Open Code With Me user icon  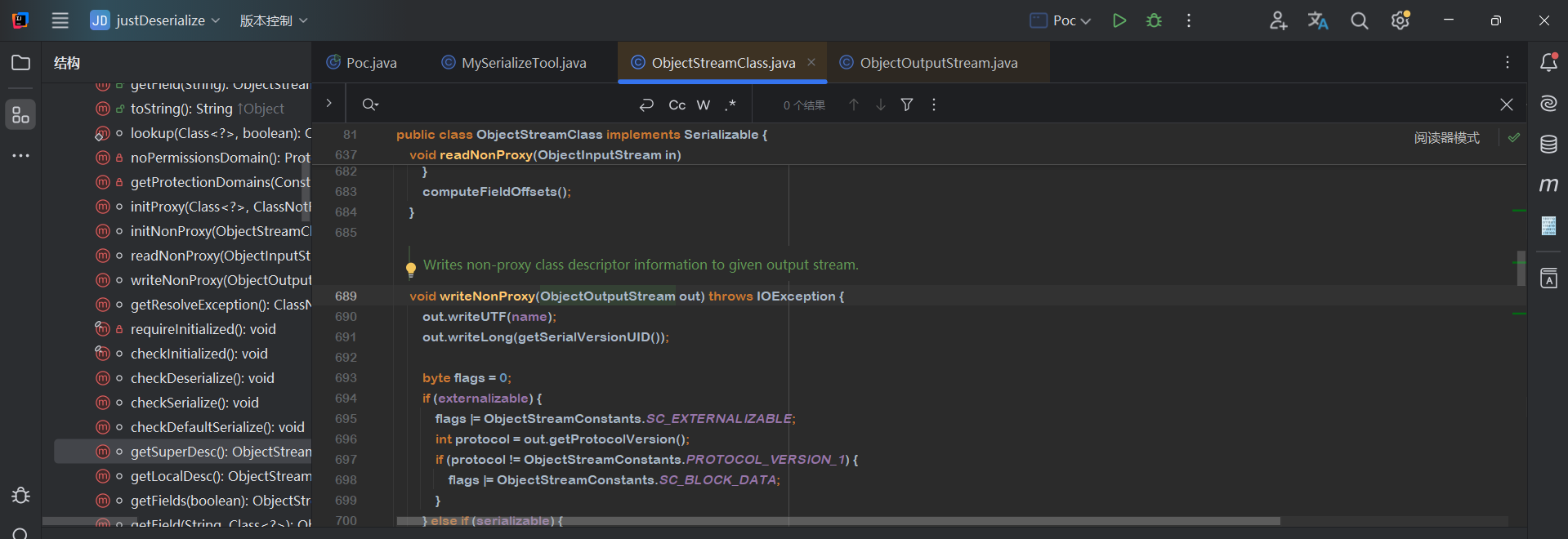[1278, 20]
